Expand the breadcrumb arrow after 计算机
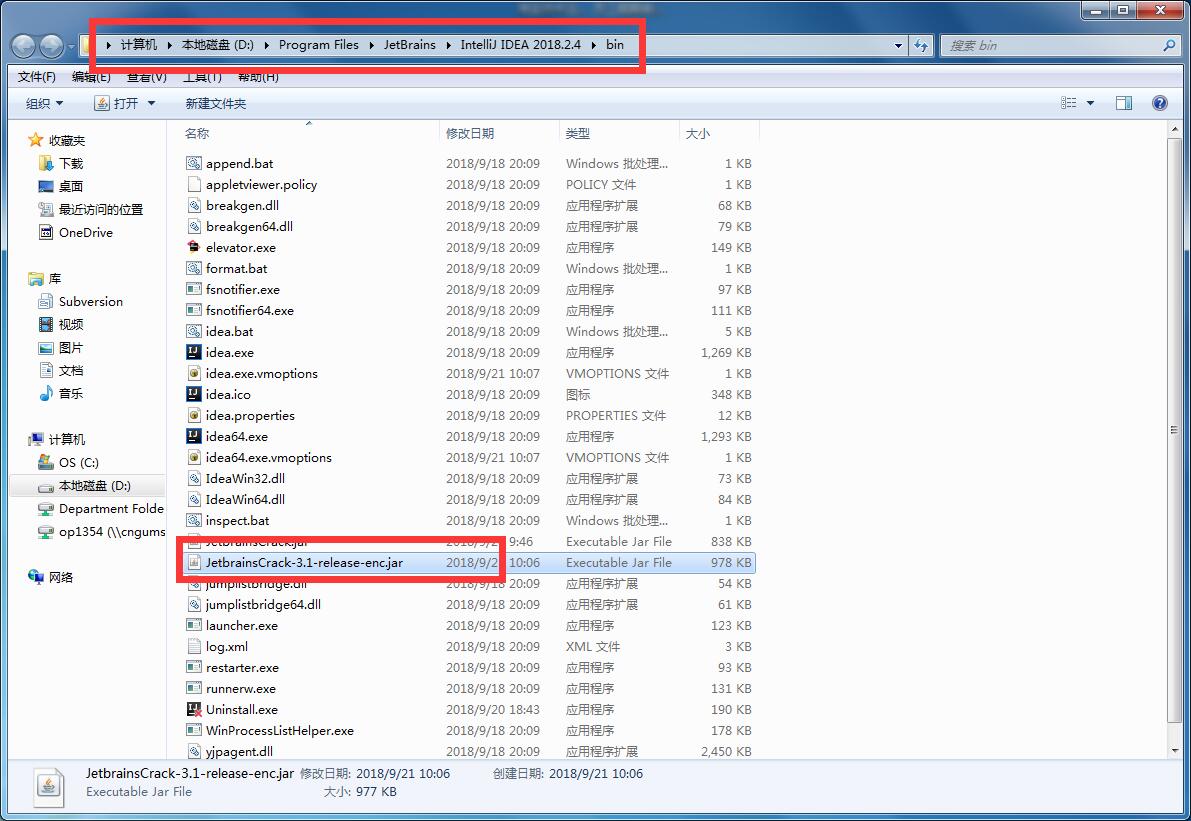This screenshot has height=821, width=1191. [169, 45]
